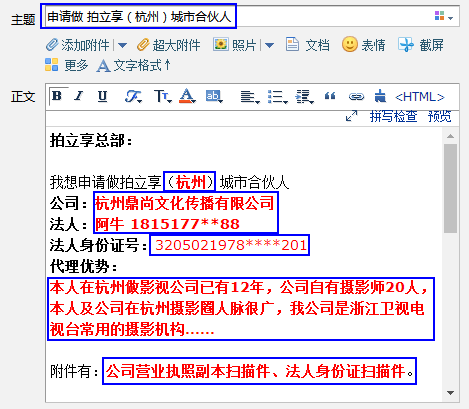This screenshot has width=469, height=409.
Task: Clear formatting with brush icon
Action: coord(380,96)
